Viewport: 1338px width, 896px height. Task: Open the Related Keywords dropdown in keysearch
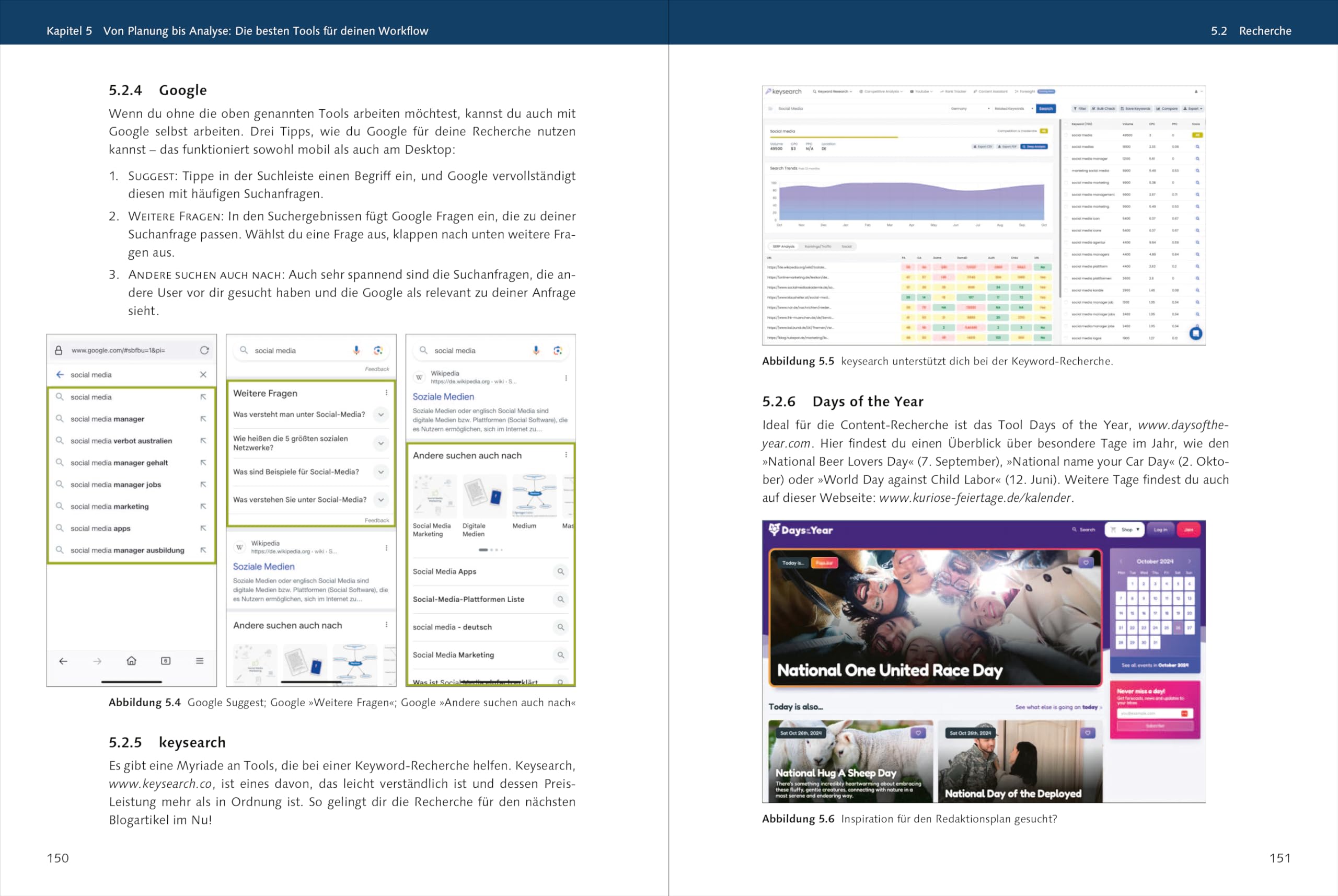click(1013, 109)
